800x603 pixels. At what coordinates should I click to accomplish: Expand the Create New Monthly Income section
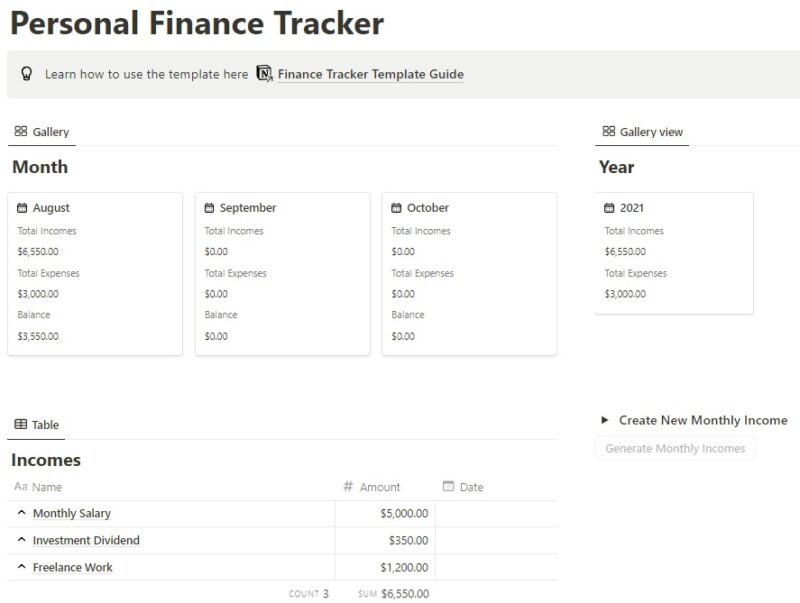pyautogui.click(x=606, y=420)
